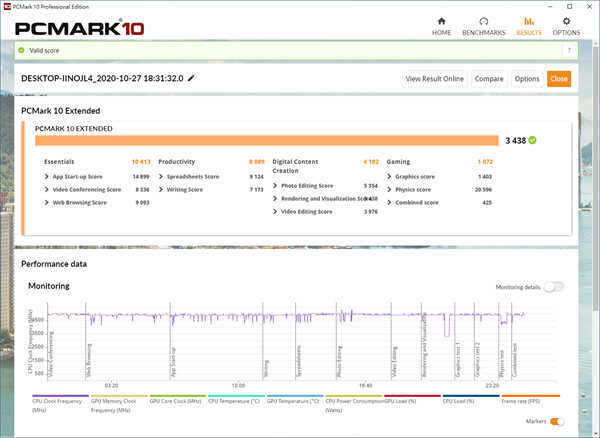Click result name DESKTOP-IINOJL4_2020-10-27
Viewport: 600px width, 438px height.
click(x=102, y=78)
